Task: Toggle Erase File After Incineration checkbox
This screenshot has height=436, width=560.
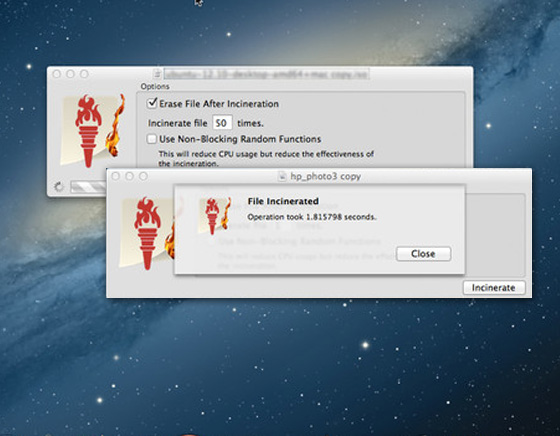Action: pos(152,103)
